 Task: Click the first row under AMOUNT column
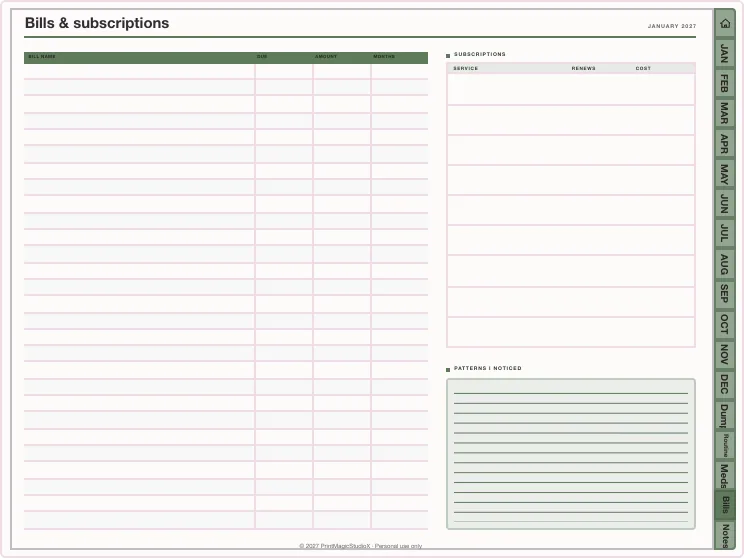(x=342, y=71)
